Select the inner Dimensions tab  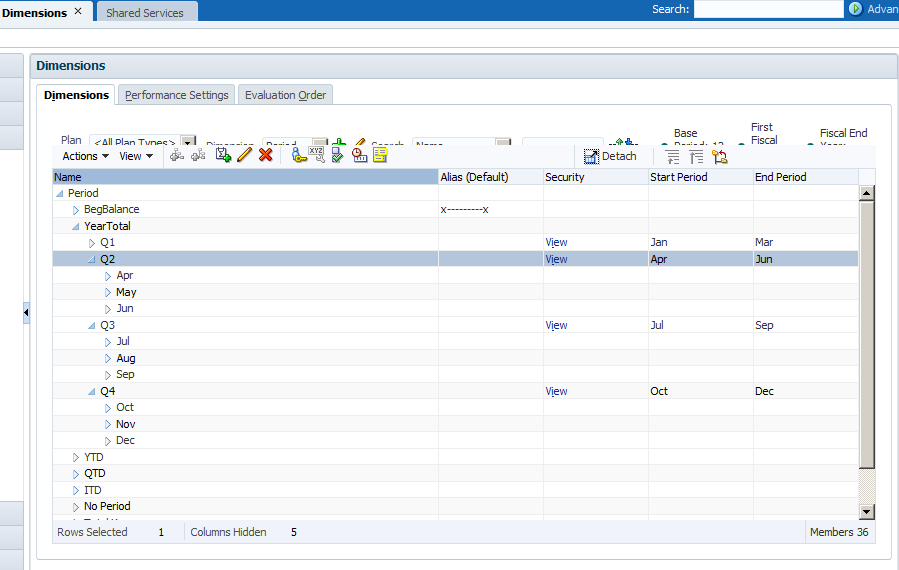point(76,95)
